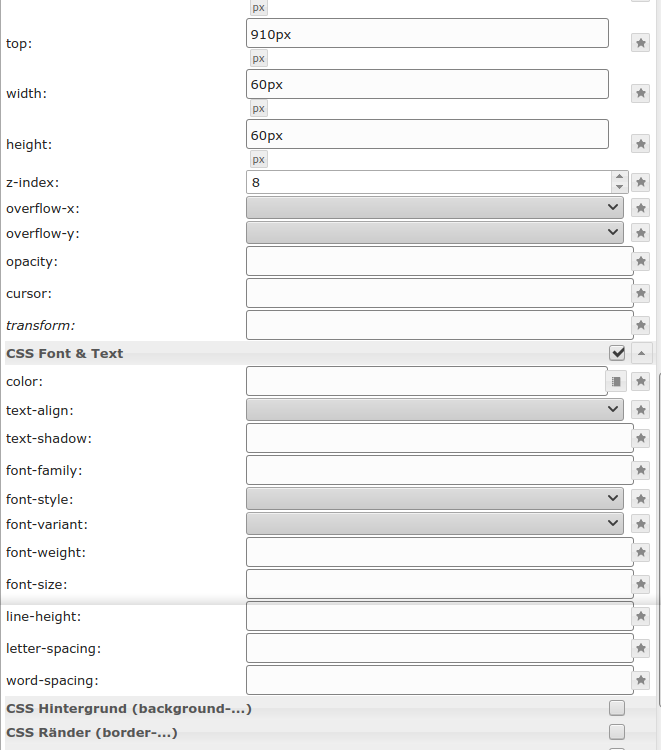Click into the line-height input field

coord(439,616)
